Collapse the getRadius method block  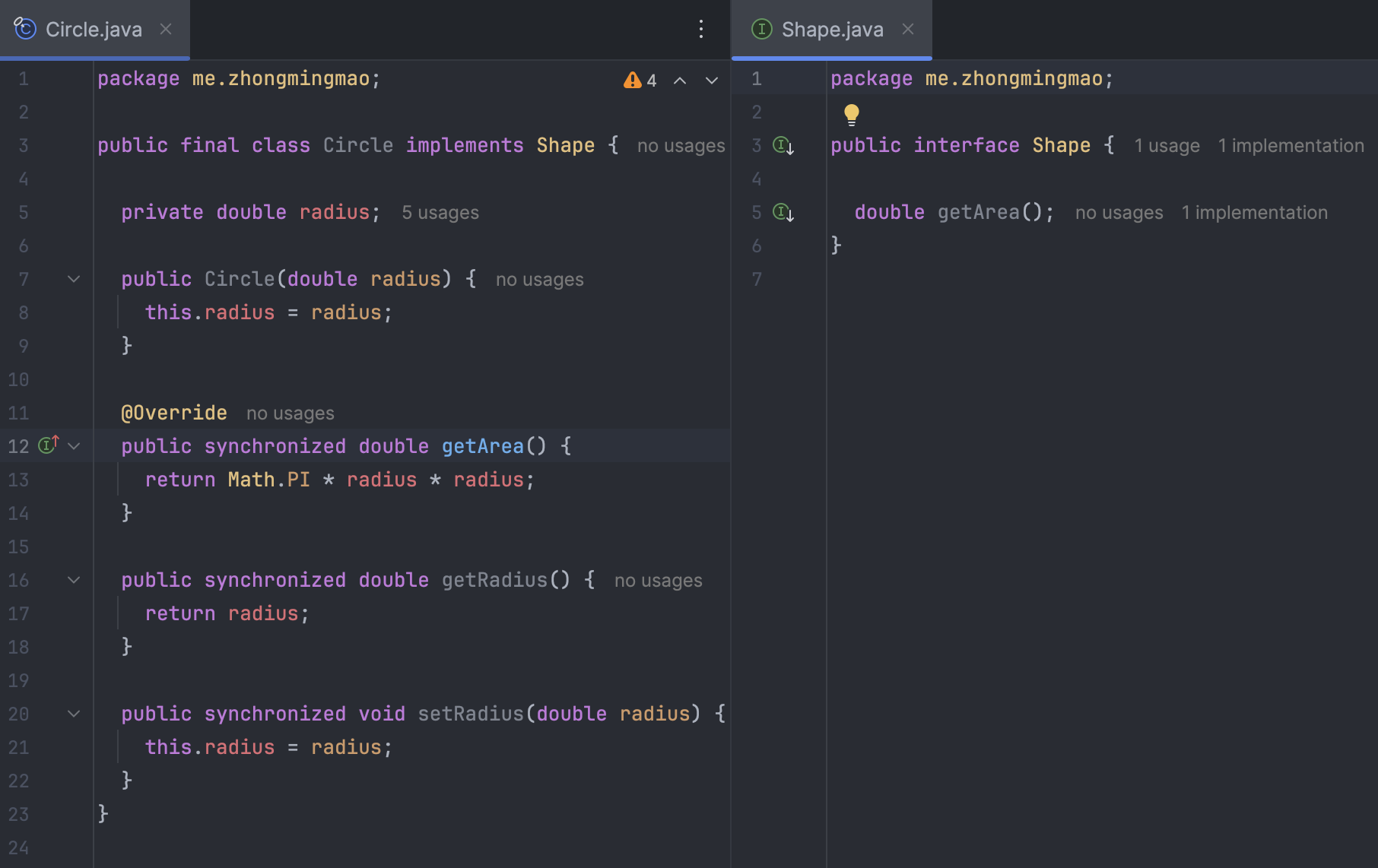click(74, 580)
